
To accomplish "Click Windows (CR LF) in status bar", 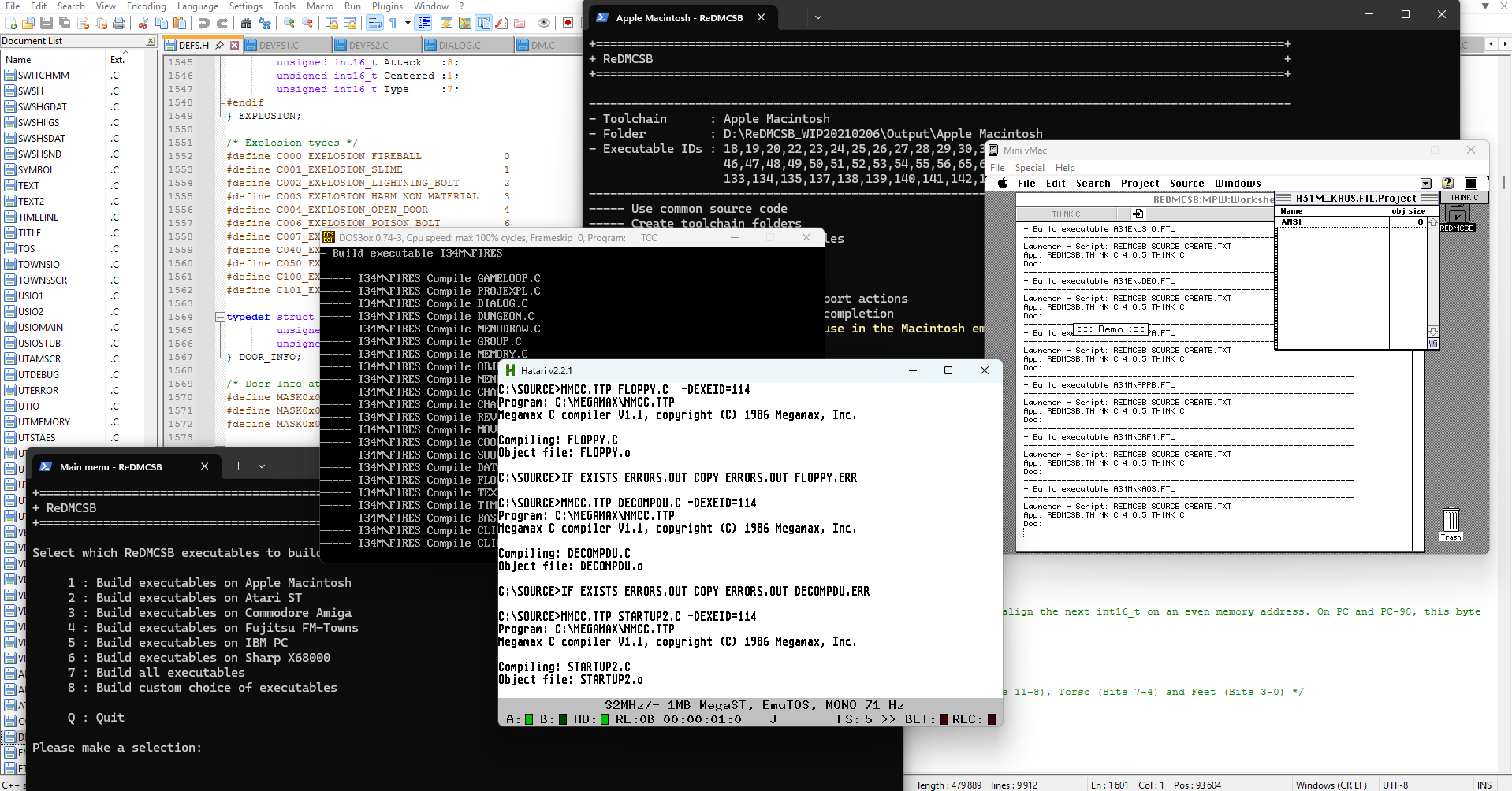I will (x=1331, y=785).
